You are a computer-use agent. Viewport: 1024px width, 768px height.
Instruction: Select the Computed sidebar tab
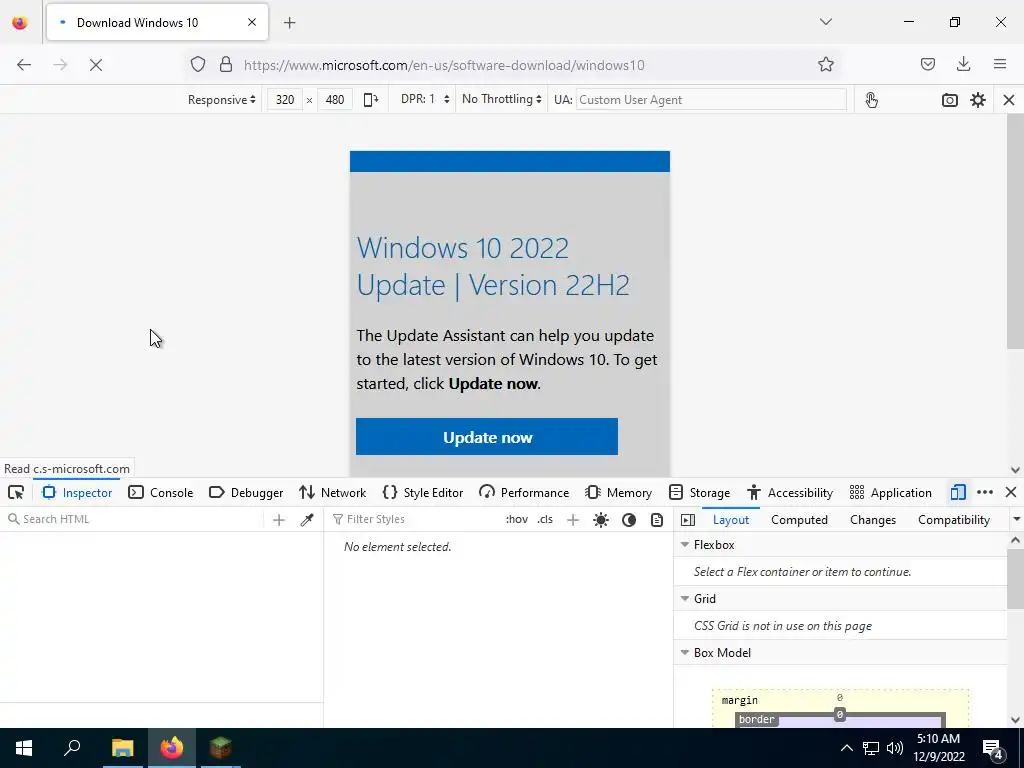point(799,520)
